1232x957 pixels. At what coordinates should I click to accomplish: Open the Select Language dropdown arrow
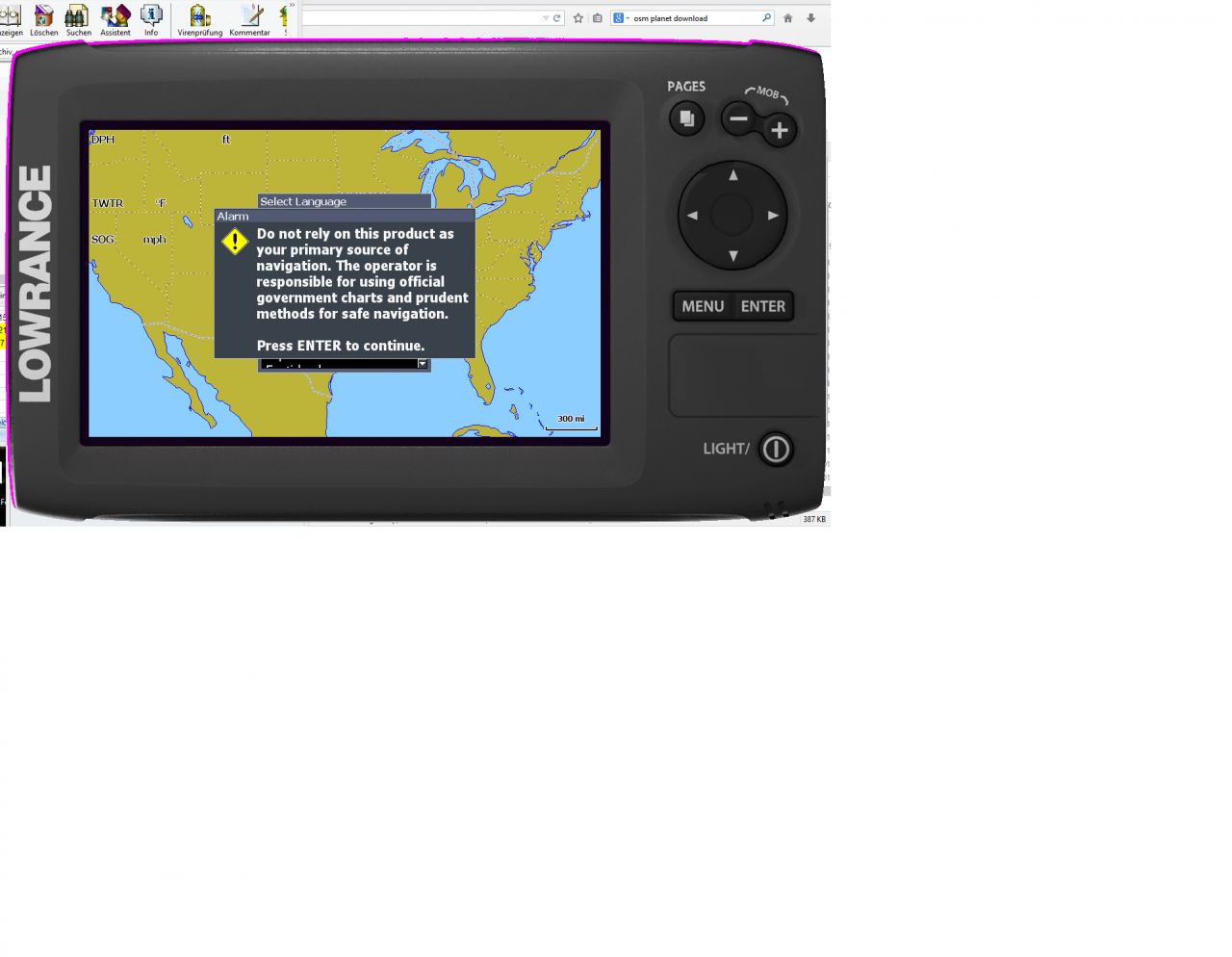click(422, 364)
